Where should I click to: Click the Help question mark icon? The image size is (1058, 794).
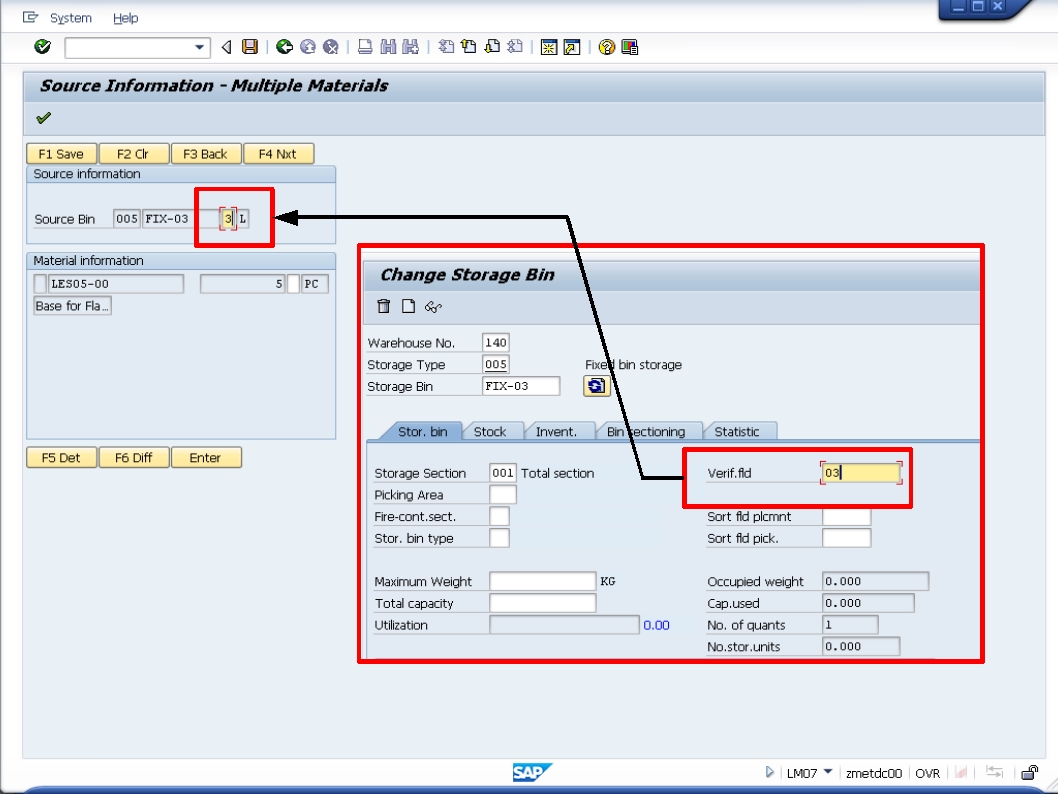606,44
